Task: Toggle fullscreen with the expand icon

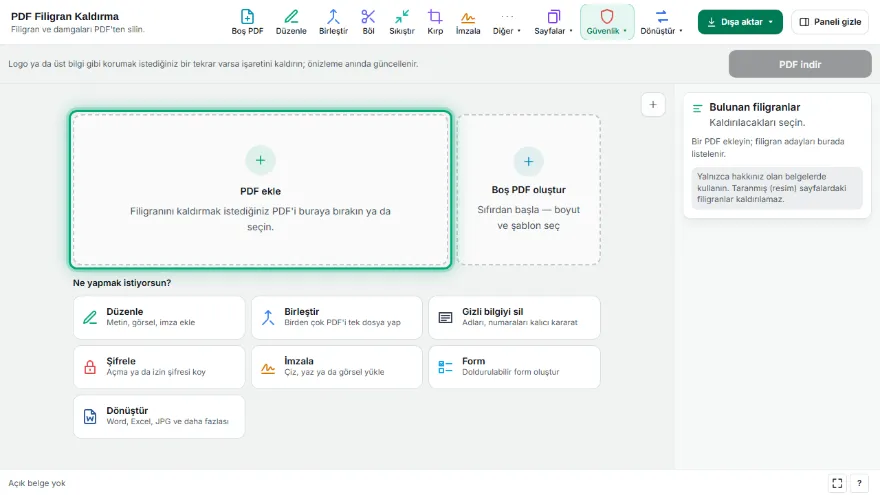Action: 837,483
